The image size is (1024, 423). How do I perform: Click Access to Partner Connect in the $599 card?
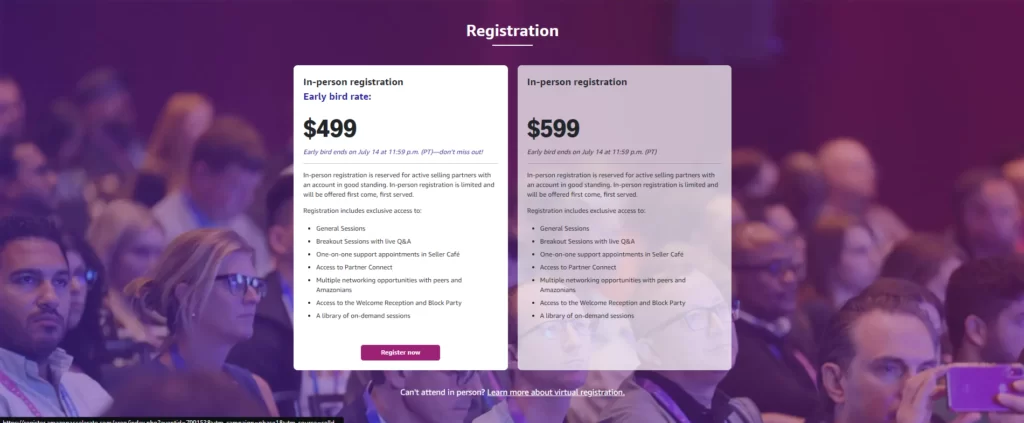(x=578, y=267)
